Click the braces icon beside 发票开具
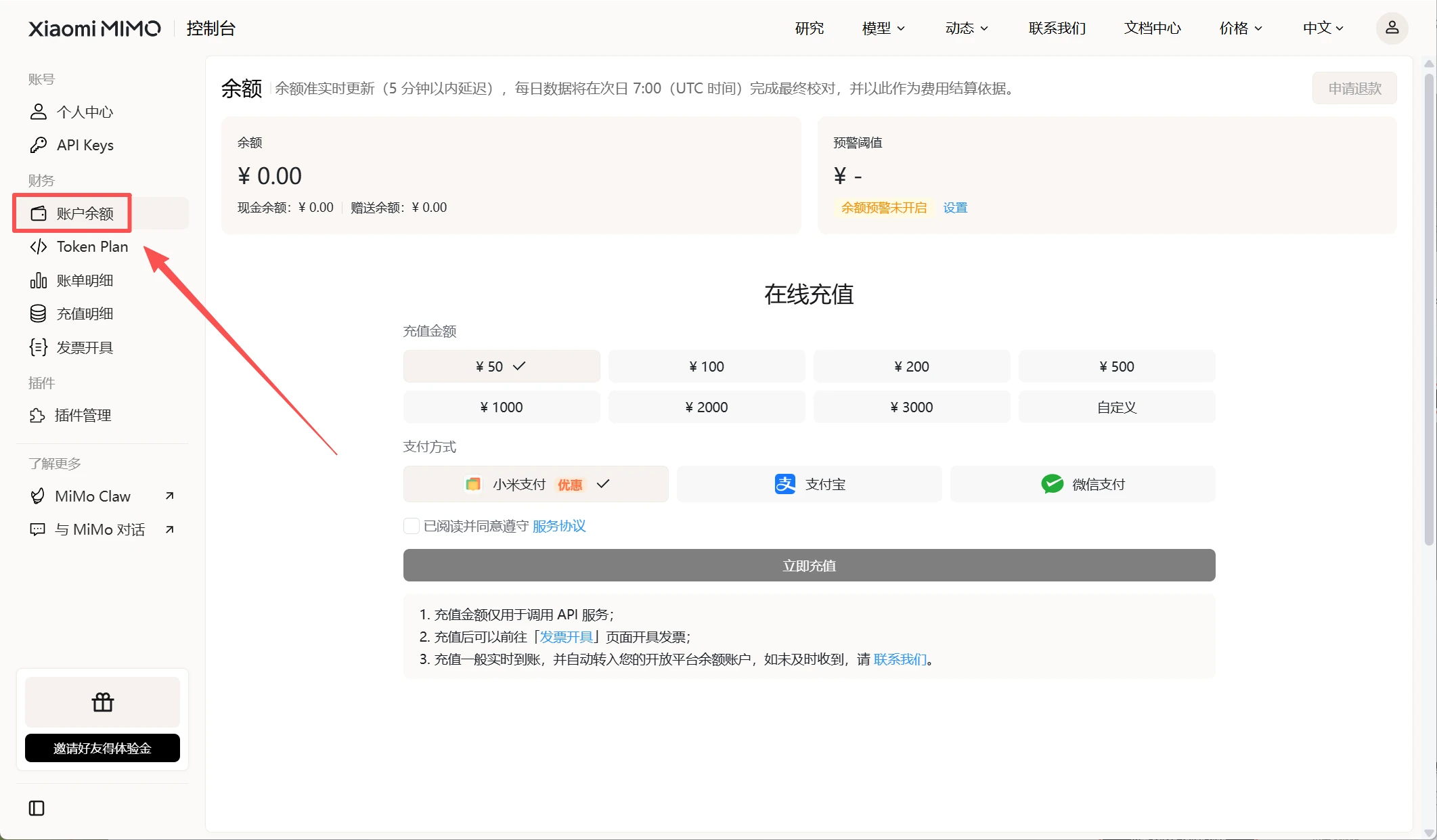 point(39,347)
